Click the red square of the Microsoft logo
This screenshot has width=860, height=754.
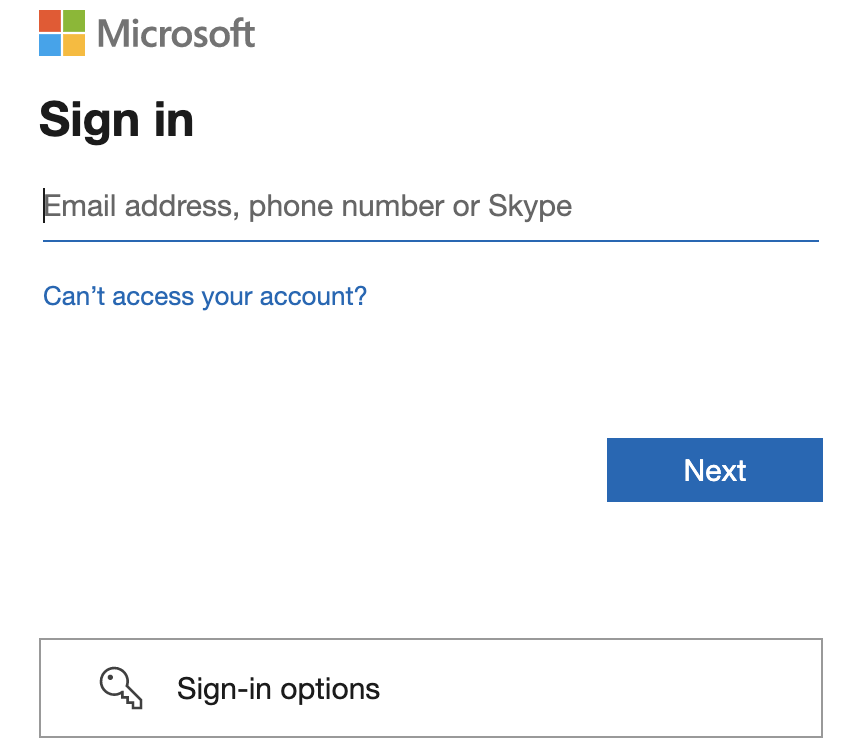tap(50, 21)
